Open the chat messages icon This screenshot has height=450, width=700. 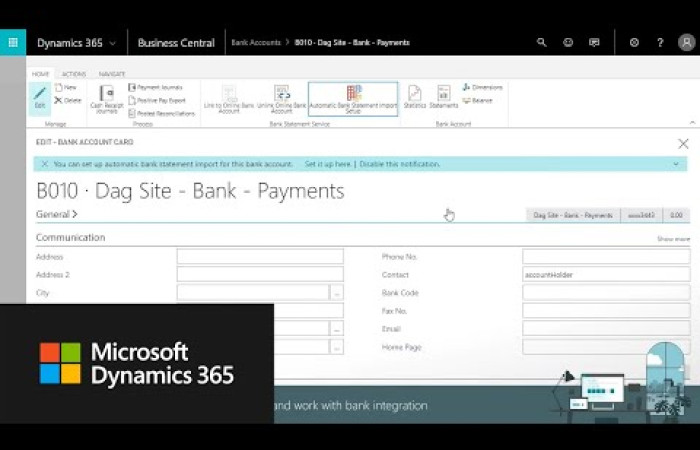594,42
